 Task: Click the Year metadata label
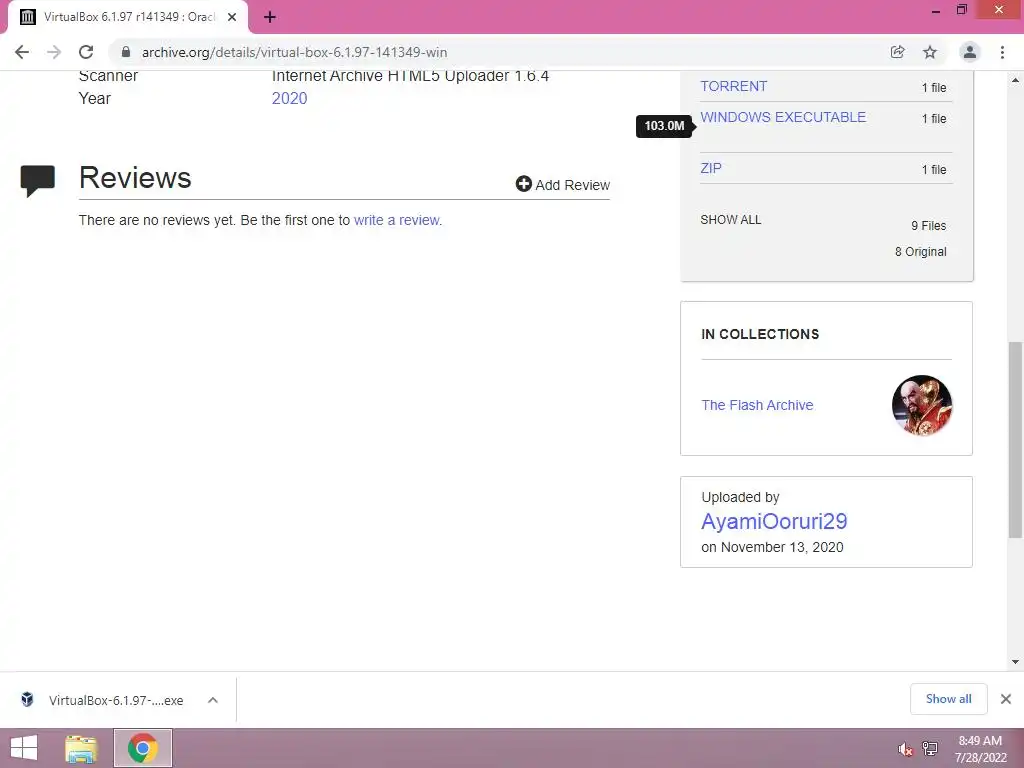(x=95, y=99)
